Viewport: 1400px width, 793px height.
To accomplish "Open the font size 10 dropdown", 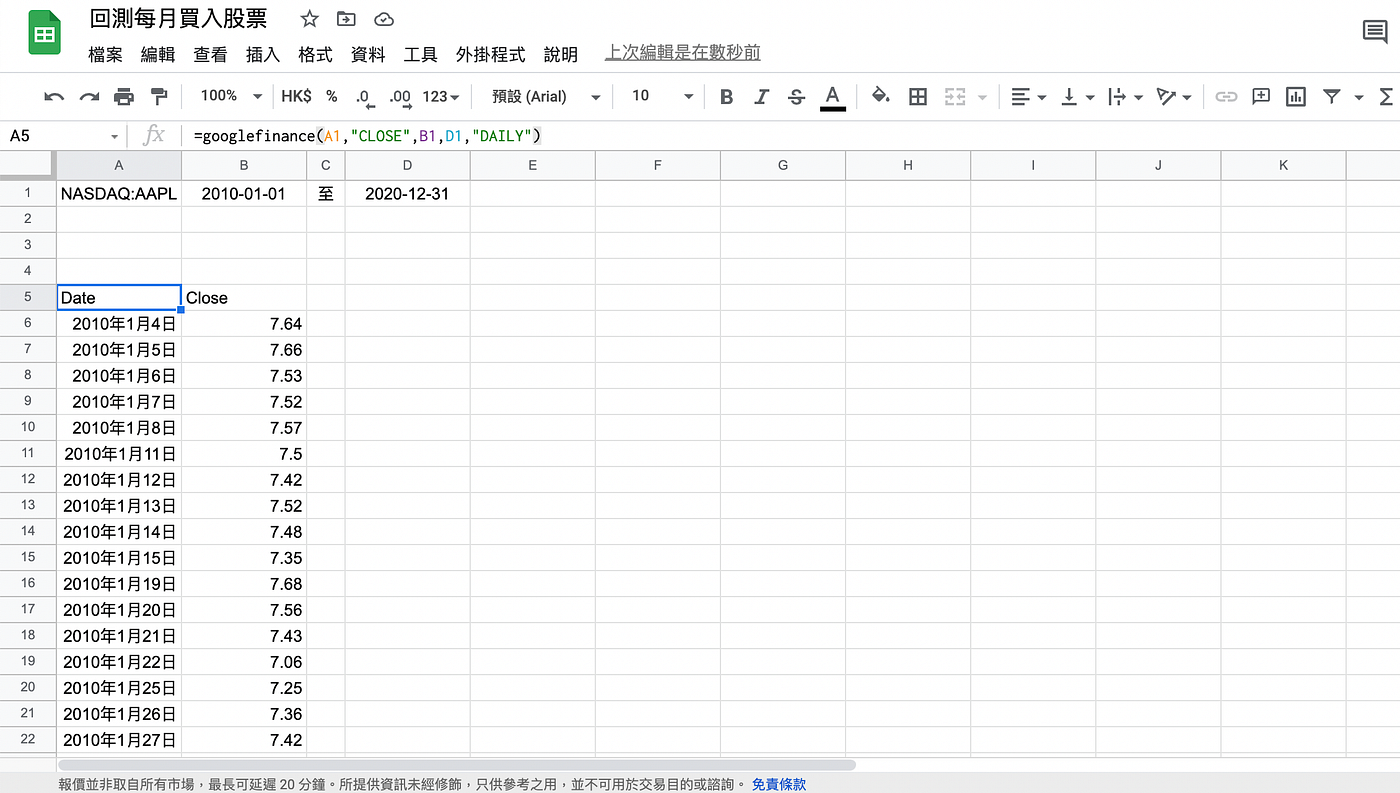I will (662, 96).
